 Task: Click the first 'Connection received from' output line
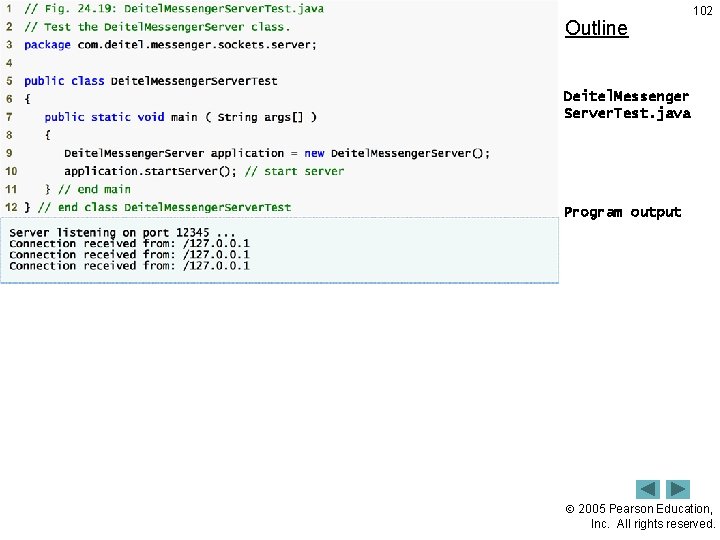[129, 244]
